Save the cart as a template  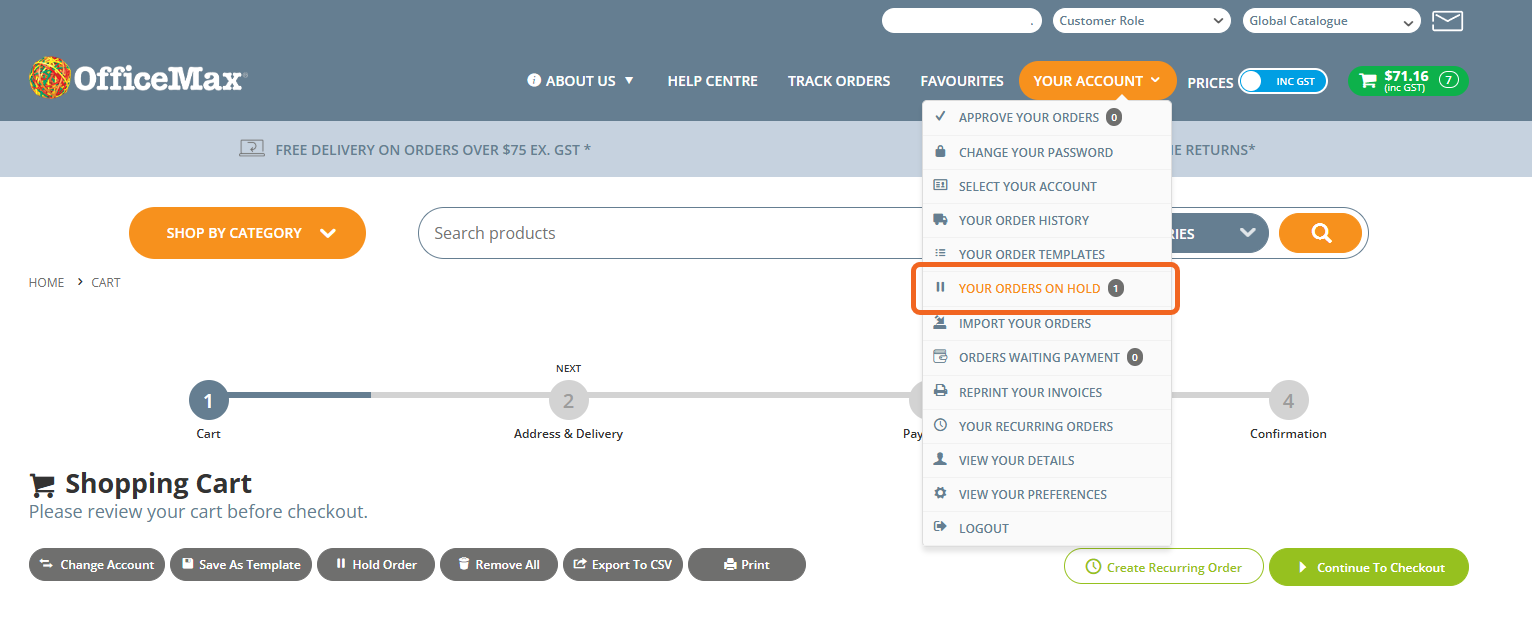pyautogui.click(x=240, y=564)
